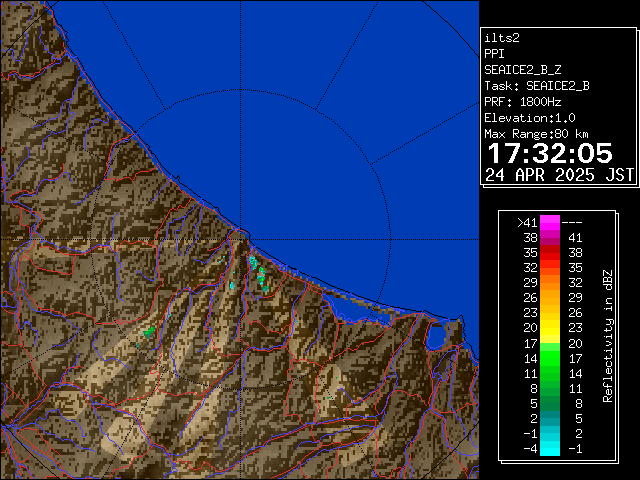Click the bright green 14 dBZ legend swatch
The width and height of the screenshot is (640, 480).
point(550,358)
